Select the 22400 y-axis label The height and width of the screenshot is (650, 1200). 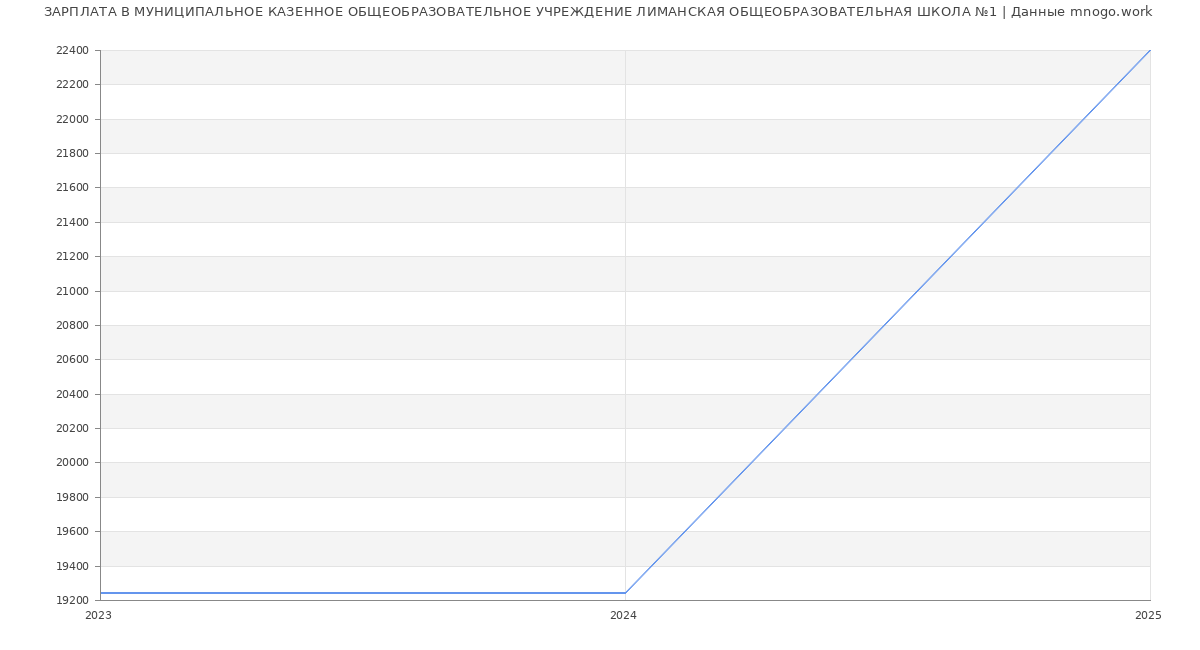pos(72,50)
